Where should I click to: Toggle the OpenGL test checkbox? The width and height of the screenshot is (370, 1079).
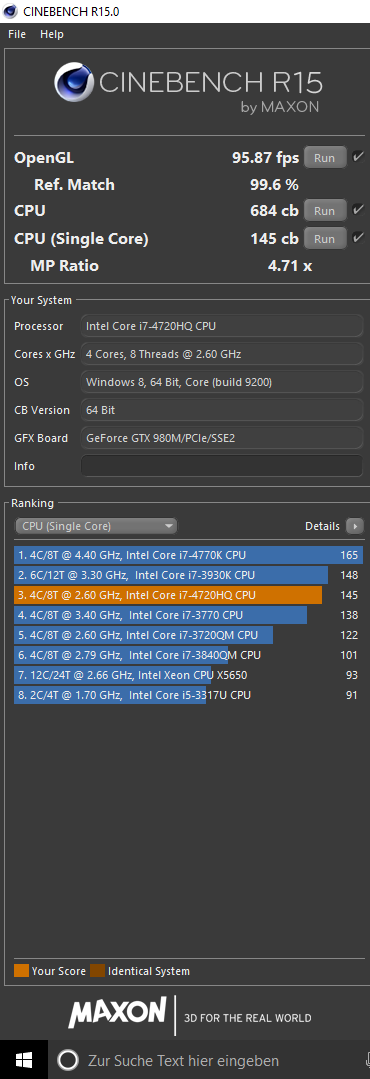tap(358, 157)
